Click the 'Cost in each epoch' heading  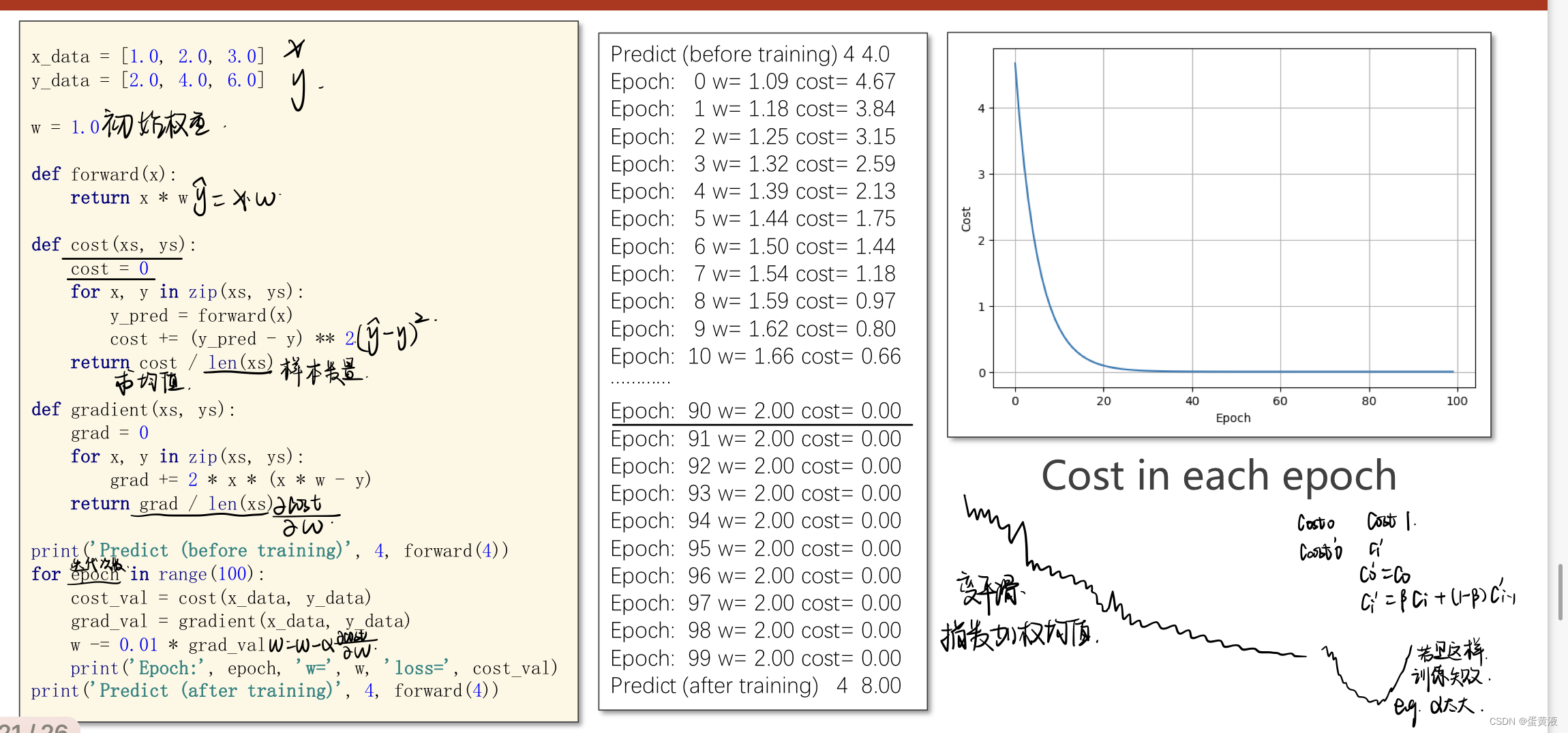pyautogui.click(x=1219, y=475)
